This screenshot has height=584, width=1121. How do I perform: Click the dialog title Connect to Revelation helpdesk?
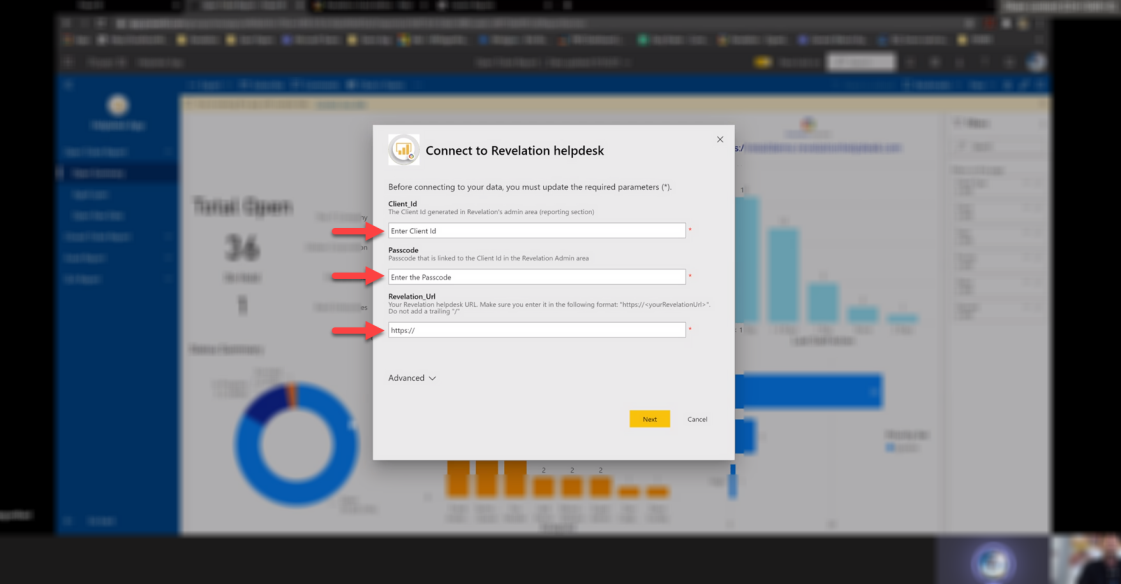click(515, 151)
